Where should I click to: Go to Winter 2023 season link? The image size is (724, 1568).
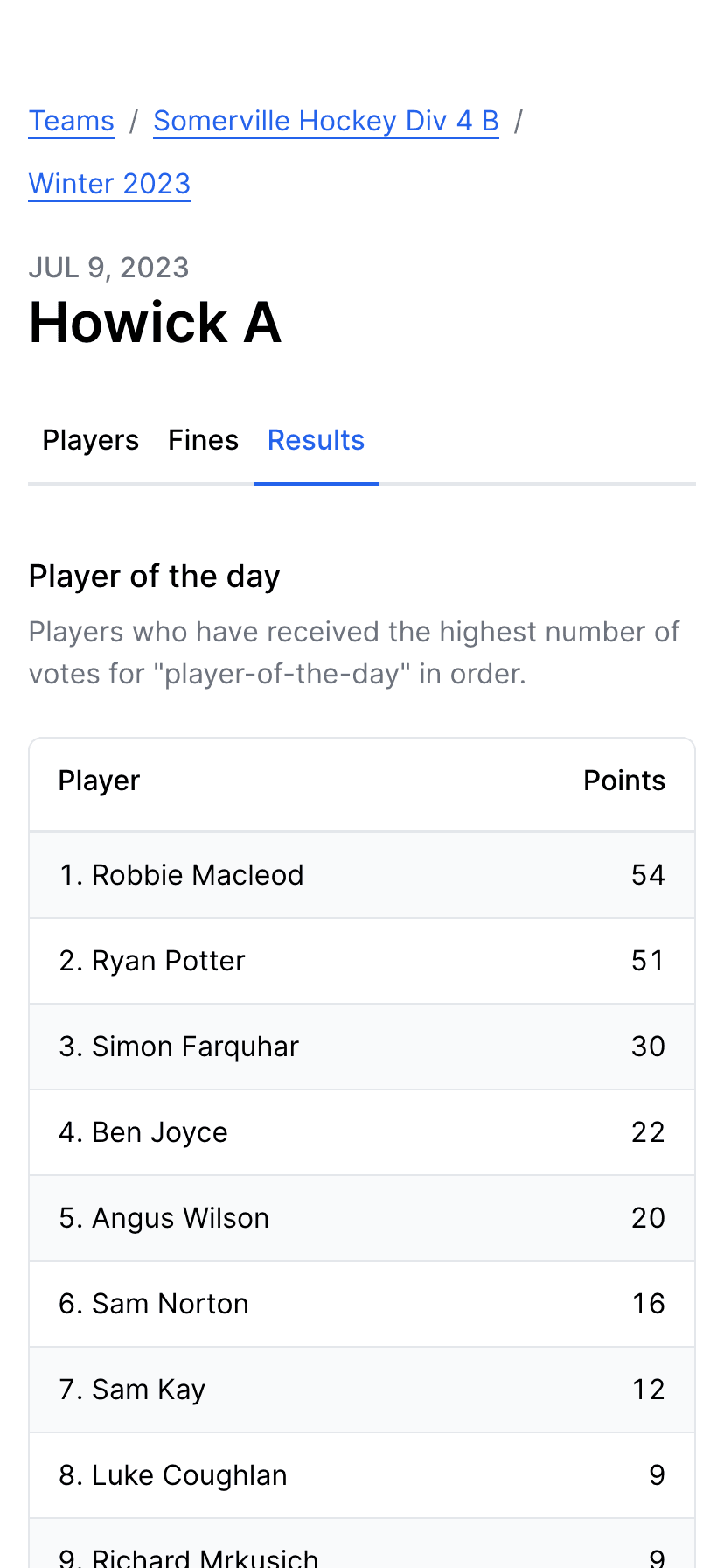pos(109,184)
